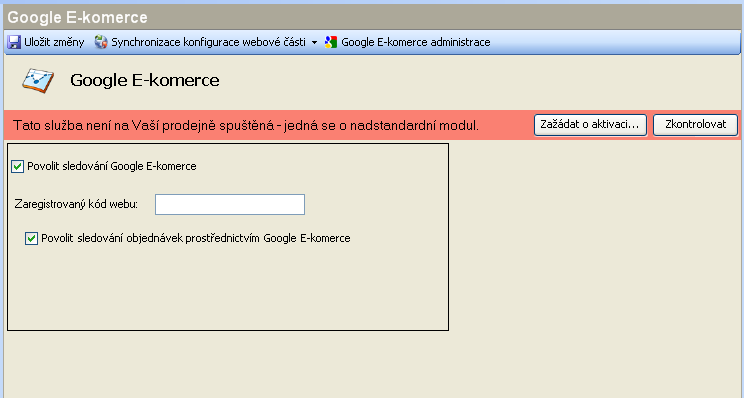Screen dimensions: 744x398
Task: Open 'Google E-komerce administrace'
Action: coord(416,42)
